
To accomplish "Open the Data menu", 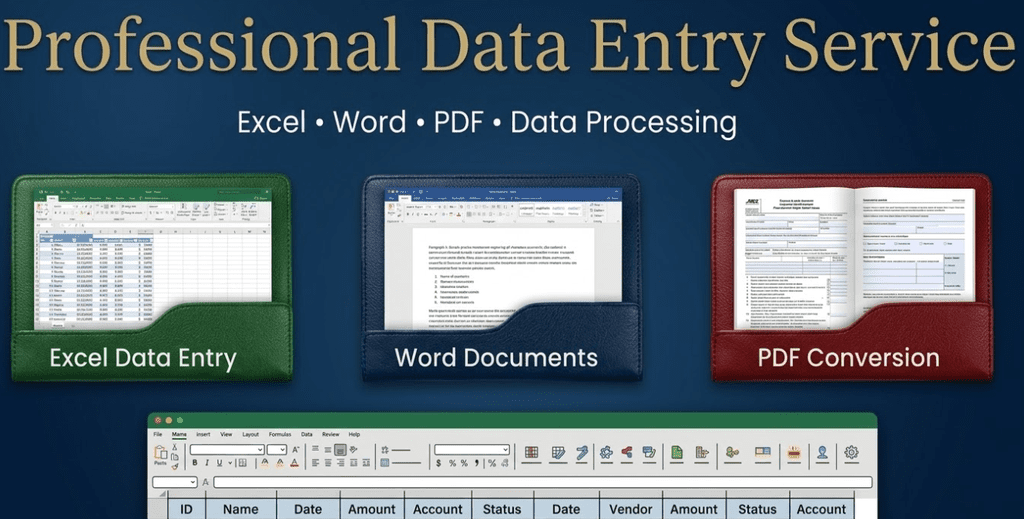I will tap(307, 435).
